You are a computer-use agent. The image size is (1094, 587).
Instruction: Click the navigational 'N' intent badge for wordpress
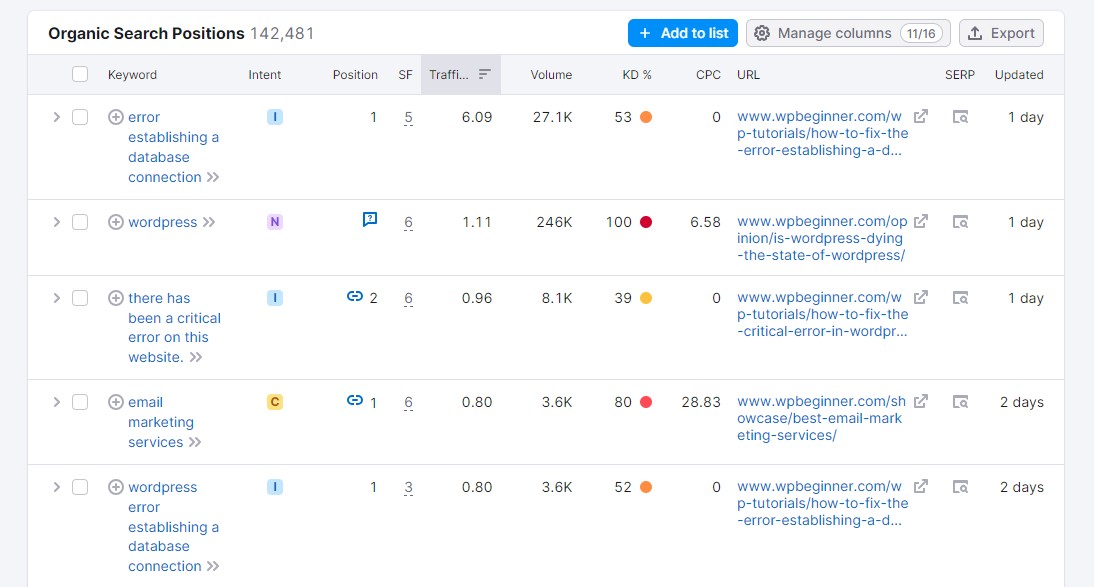[x=275, y=222]
